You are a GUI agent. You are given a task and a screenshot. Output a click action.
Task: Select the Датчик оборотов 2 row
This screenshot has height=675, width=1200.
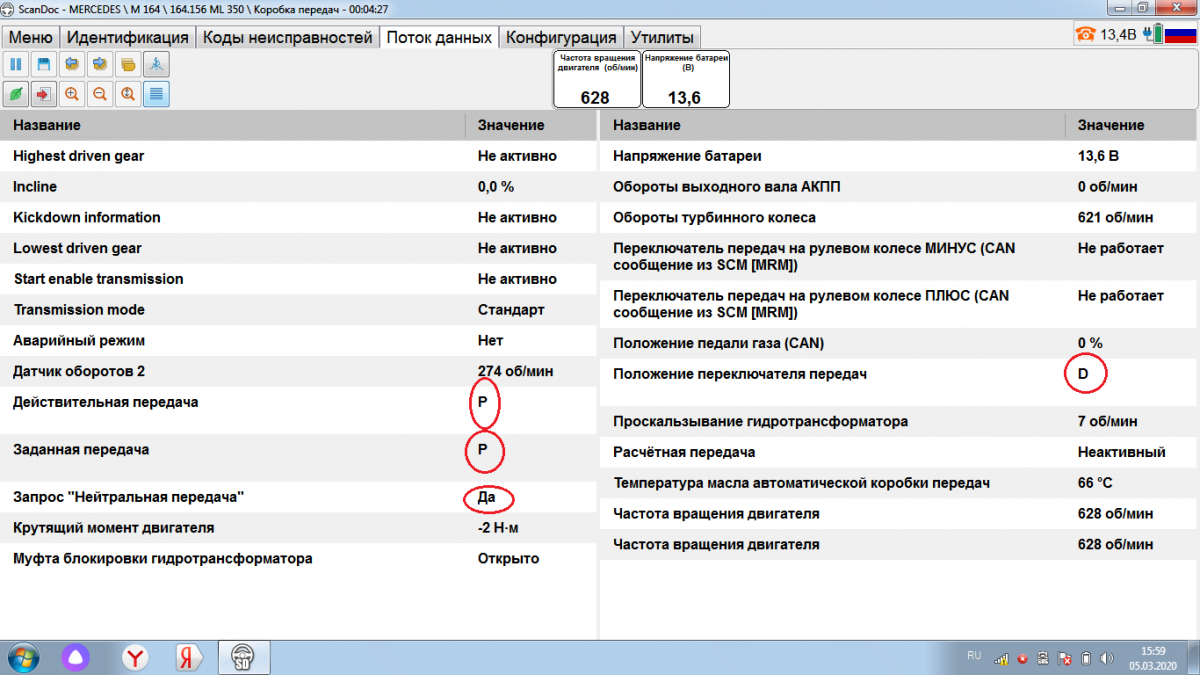click(x=298, y=371)
